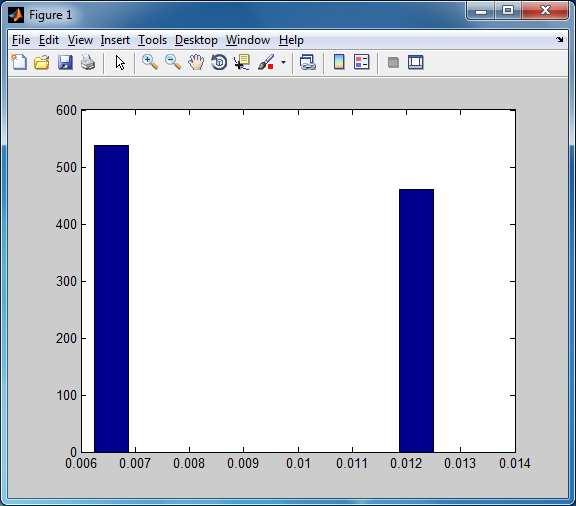Open file using folder icon

[42, 62]
